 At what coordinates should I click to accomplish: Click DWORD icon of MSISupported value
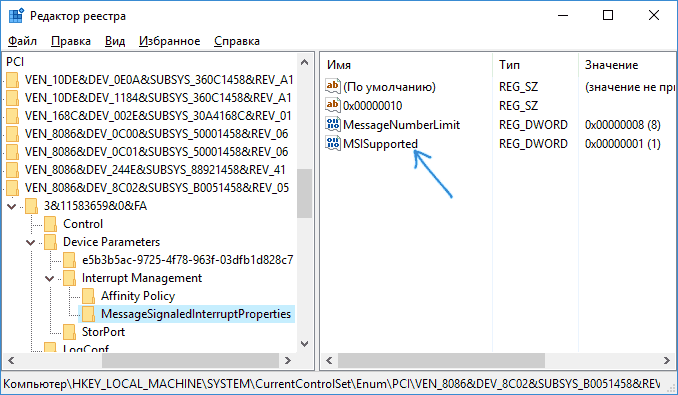tap(333, 143)
